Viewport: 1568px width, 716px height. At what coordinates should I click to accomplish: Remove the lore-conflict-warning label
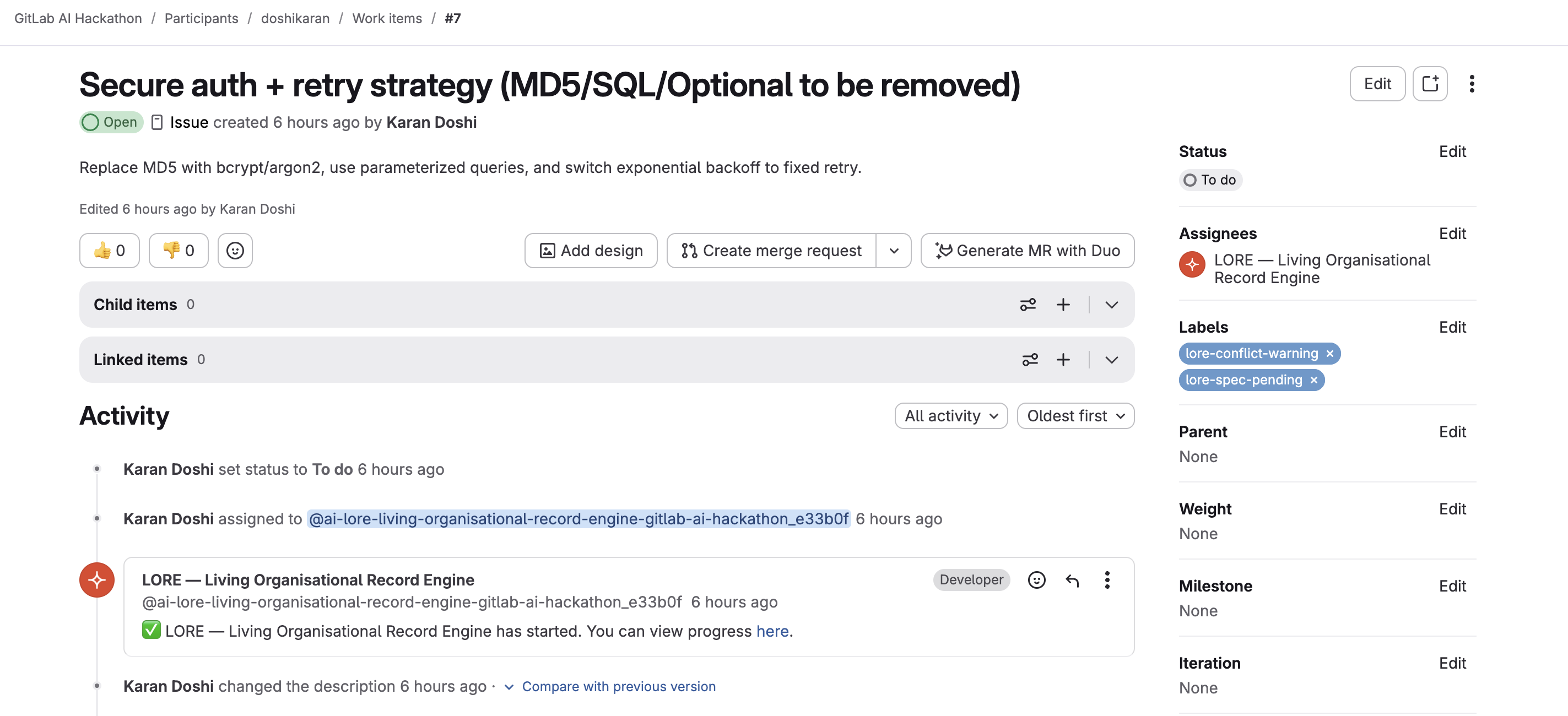(1329, 354)
